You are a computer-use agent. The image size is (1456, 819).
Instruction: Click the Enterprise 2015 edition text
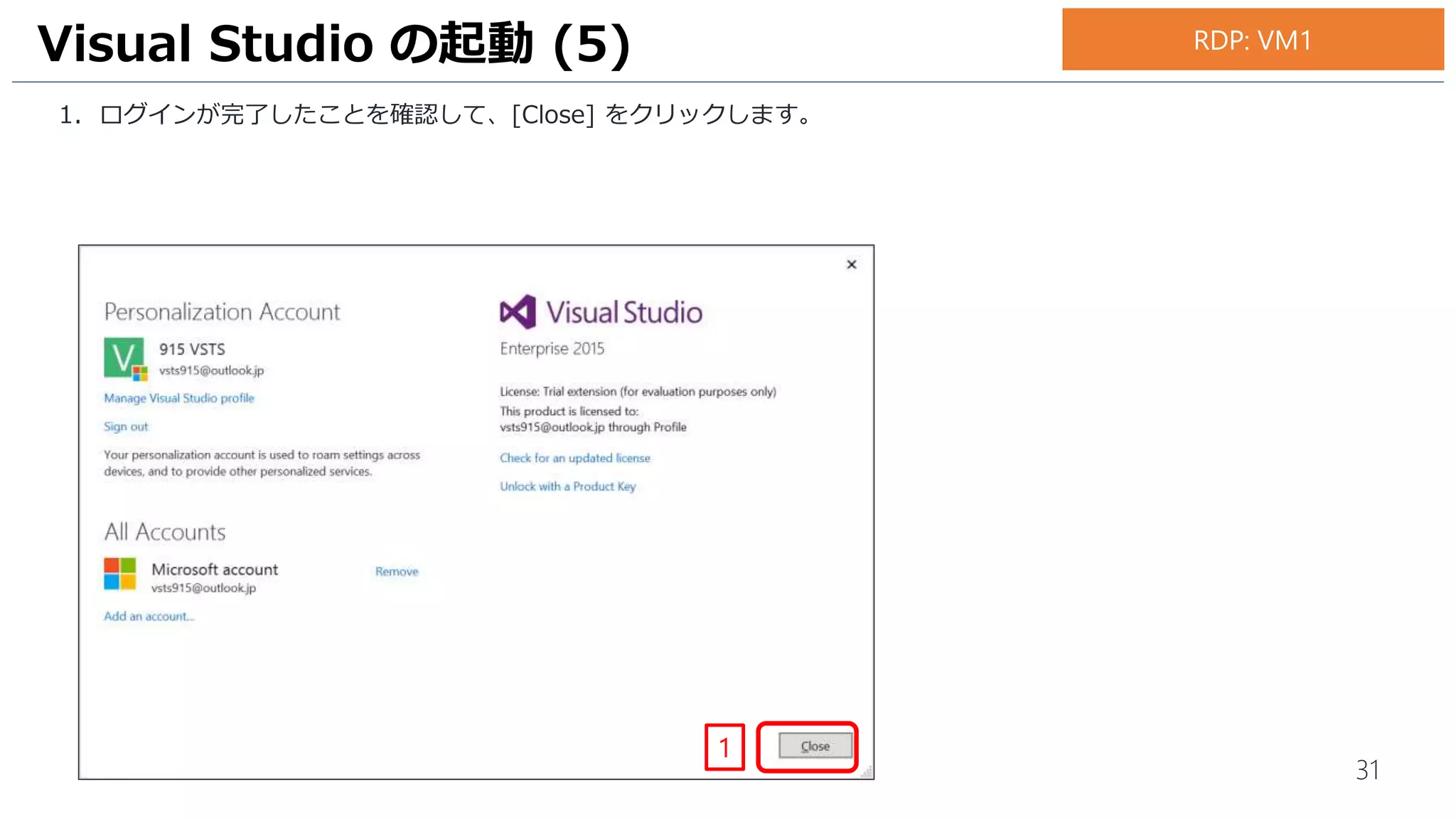pyautogui.click(x=552, y=348)
